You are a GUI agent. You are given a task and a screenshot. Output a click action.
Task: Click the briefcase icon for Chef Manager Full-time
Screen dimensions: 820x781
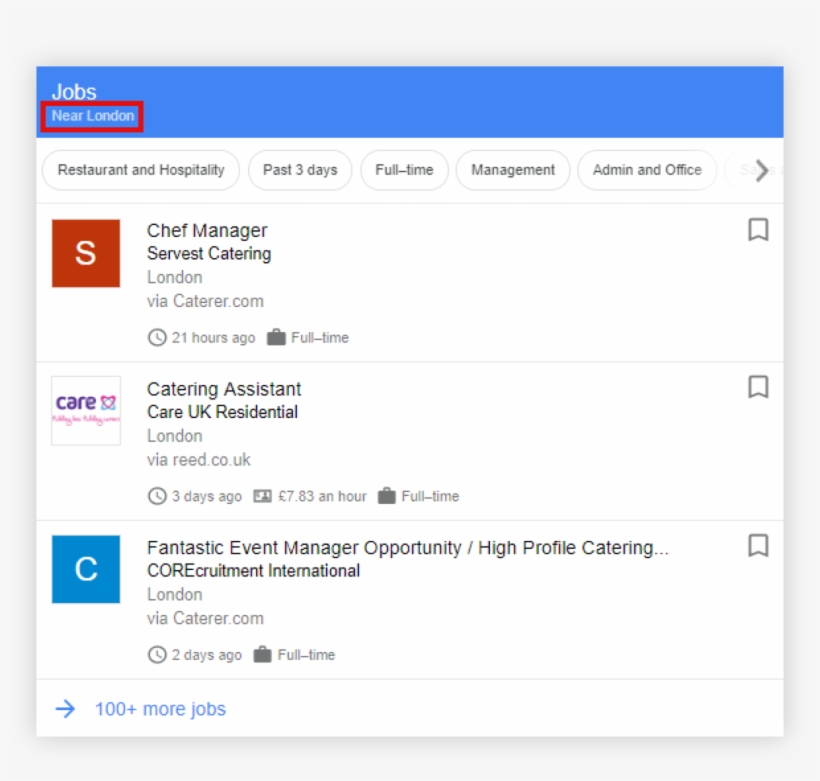[277, 338]
